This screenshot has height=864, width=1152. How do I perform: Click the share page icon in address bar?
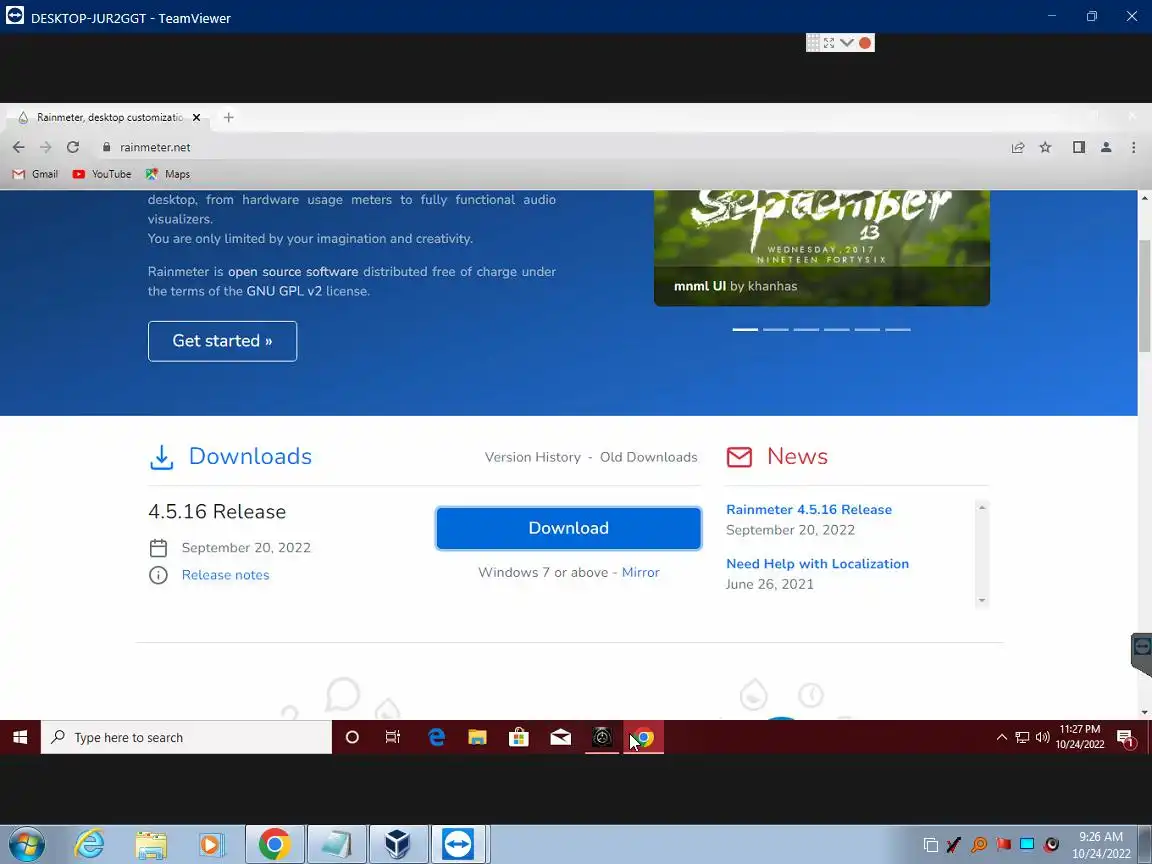1018,148
